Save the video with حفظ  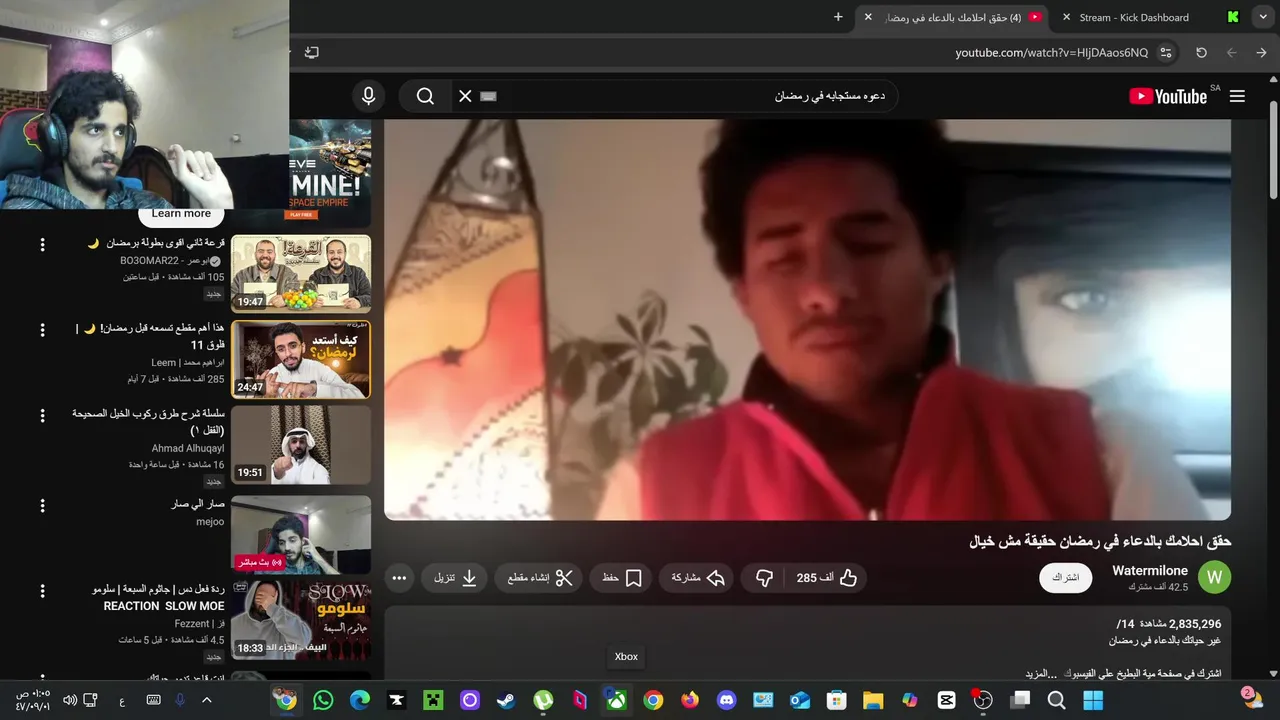tap(622, 578)
